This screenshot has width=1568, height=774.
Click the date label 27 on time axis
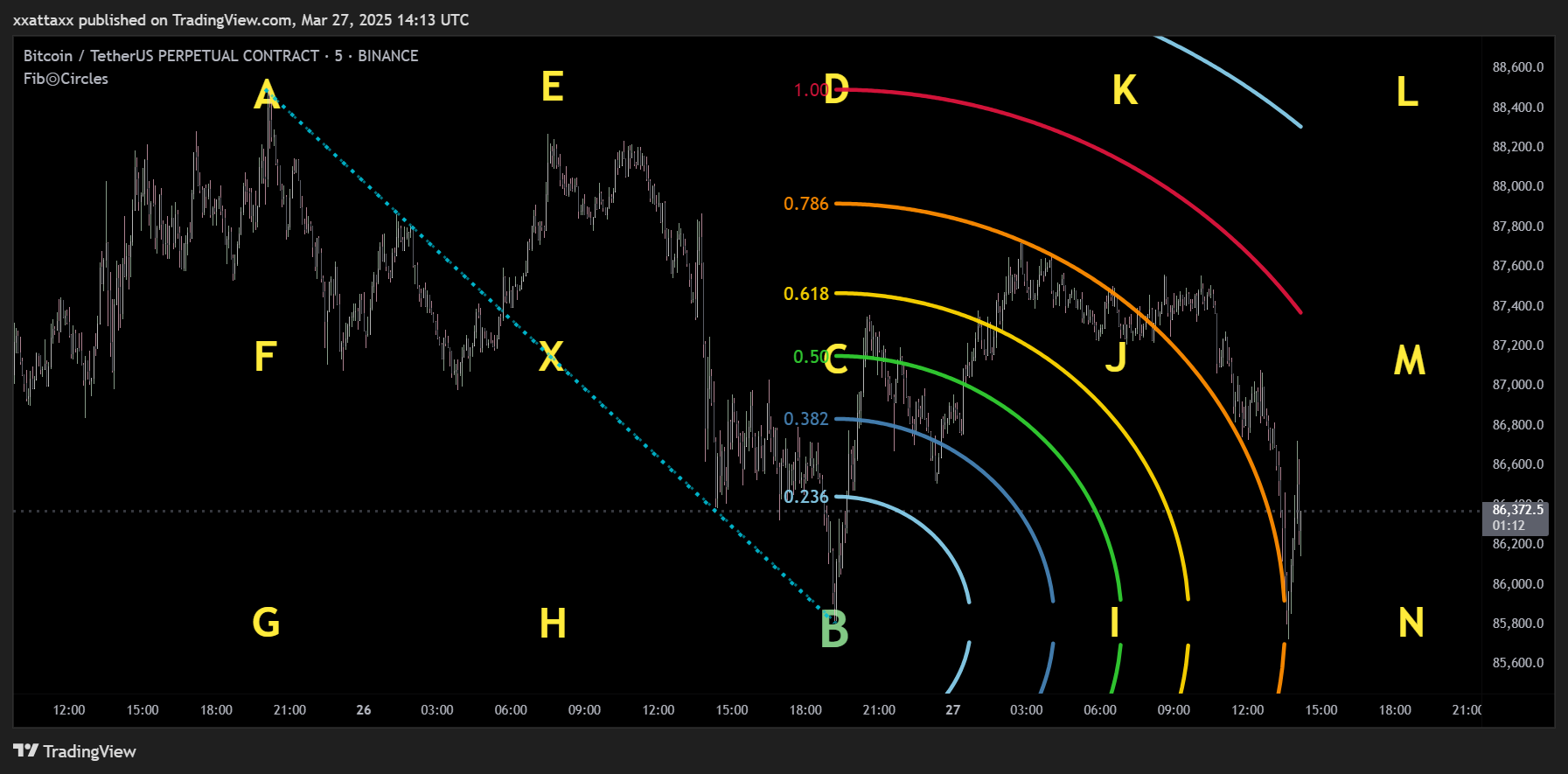click(x=953, y=710)
